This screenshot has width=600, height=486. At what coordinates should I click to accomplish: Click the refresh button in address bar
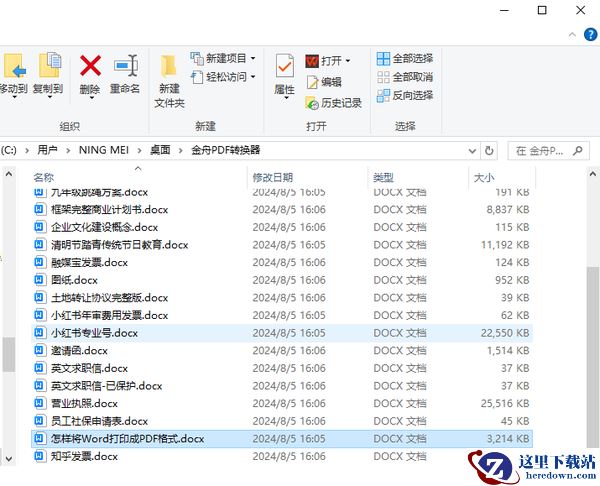(489, 150)
